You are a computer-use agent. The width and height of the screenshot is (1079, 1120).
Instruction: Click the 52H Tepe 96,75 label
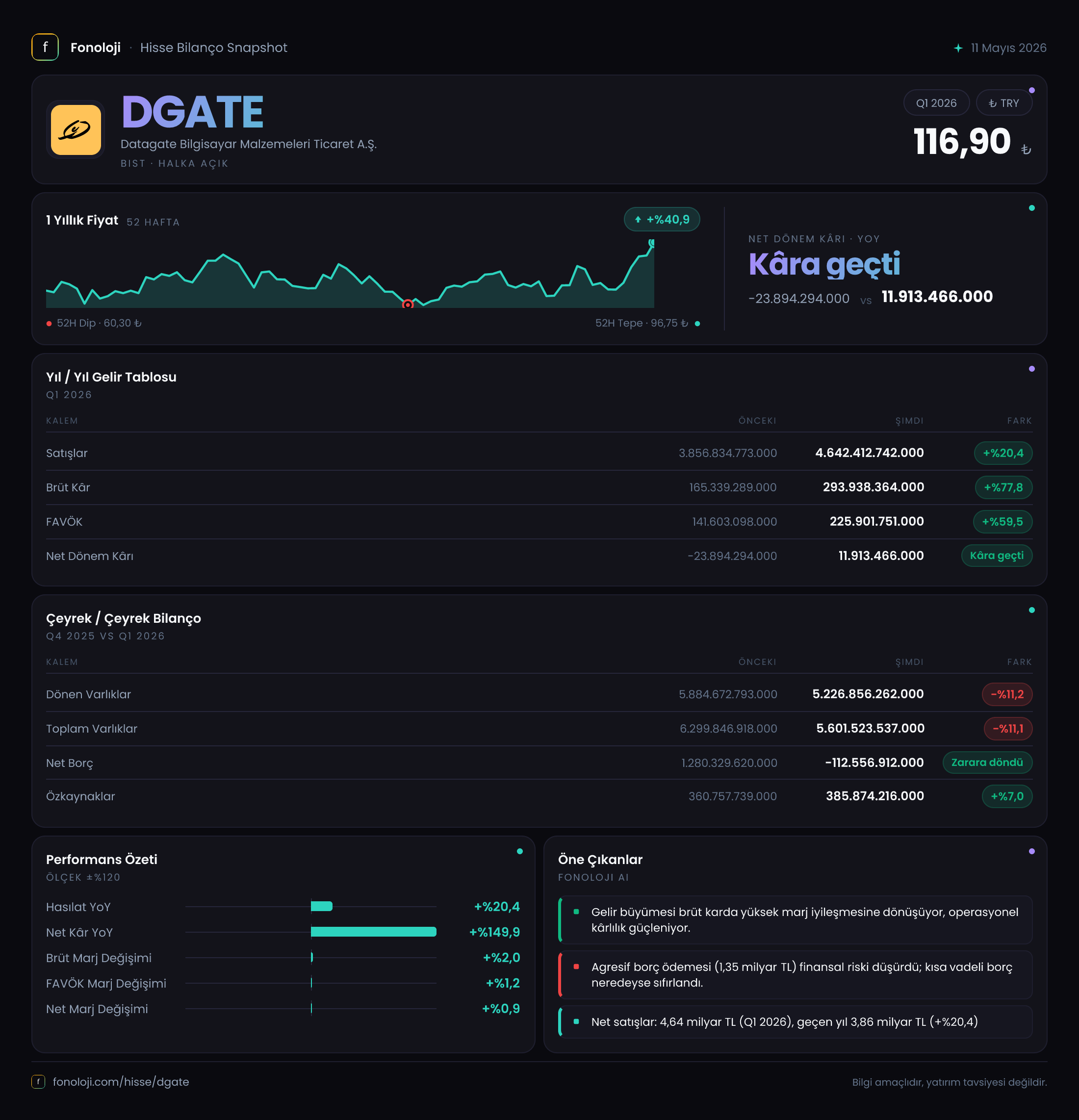pyautogui.click(x=641, y=323)
